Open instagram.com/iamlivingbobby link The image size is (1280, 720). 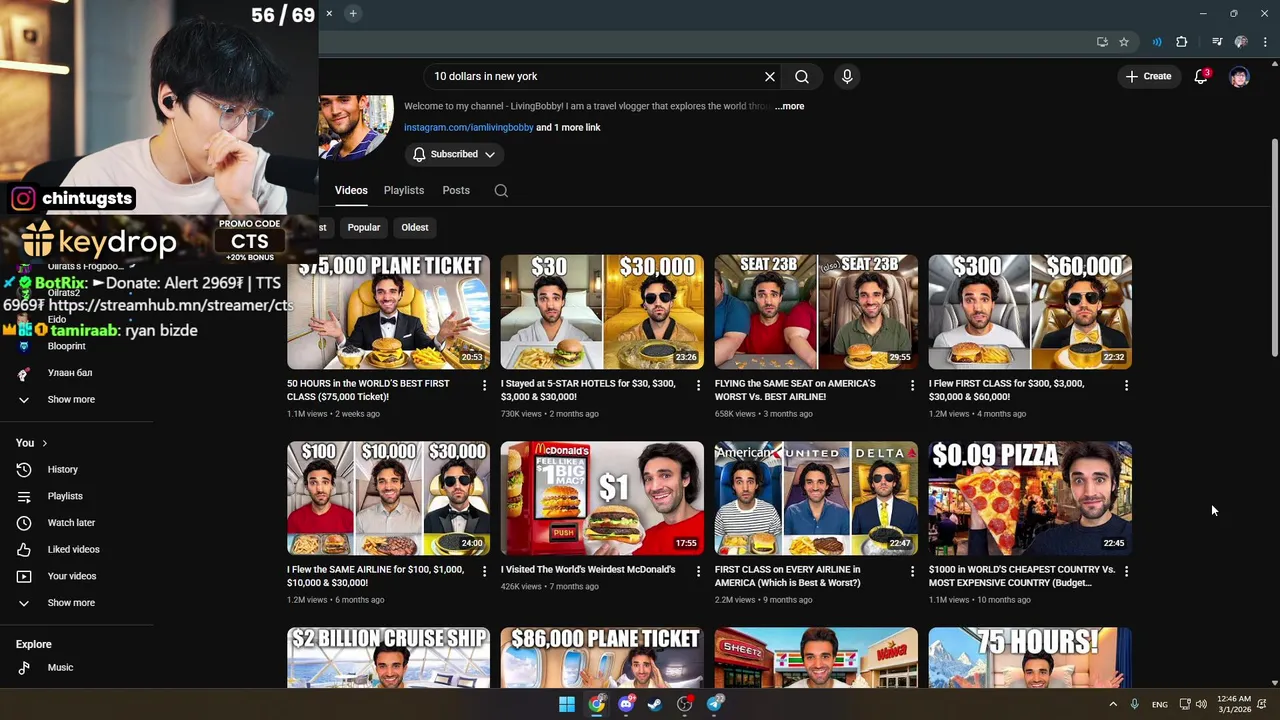click(469, 127)
